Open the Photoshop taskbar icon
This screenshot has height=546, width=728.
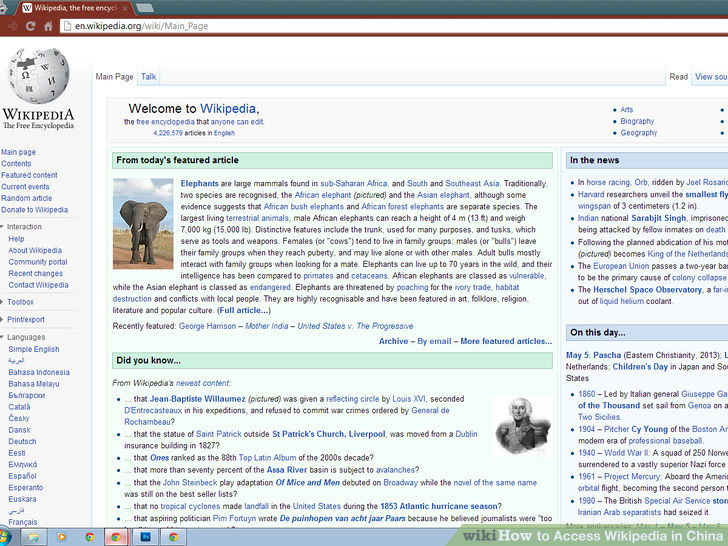[x=145, y=537]
